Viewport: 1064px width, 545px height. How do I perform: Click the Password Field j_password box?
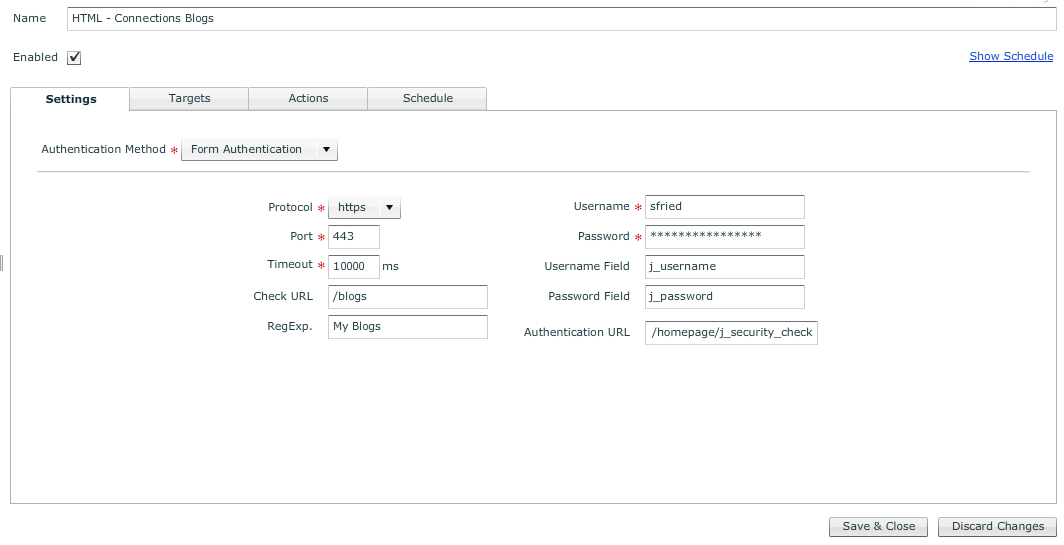[x=724, y=297]
